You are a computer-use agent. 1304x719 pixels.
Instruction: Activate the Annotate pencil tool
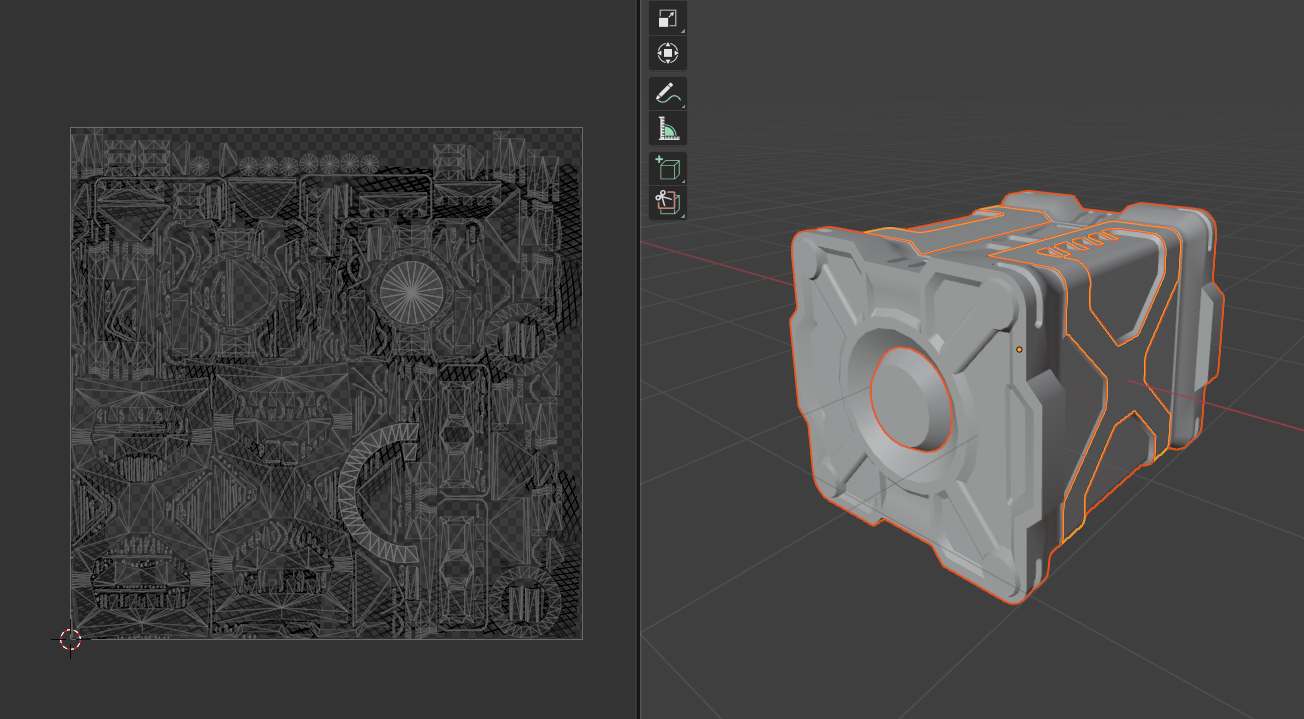(x=668, y=94)
